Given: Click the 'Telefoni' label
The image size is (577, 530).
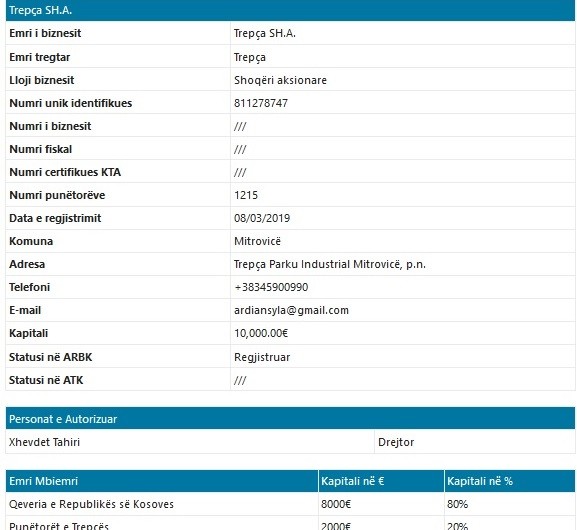Looking at the screenshot, I should click(x=29, y=287).
